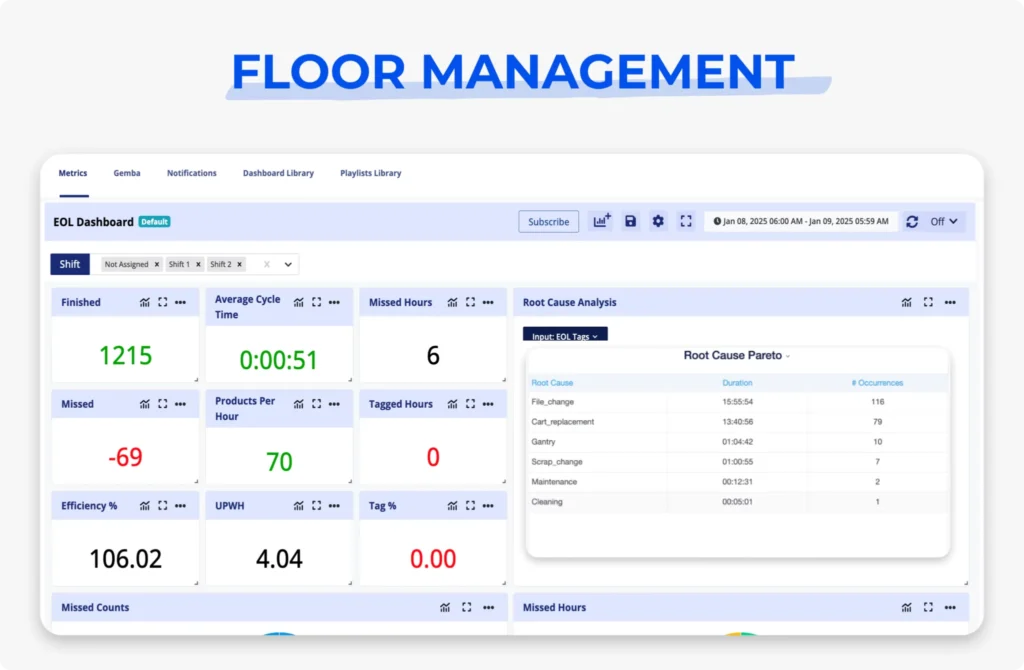Screen dimensions: 1024x670
Task: Open the Root Cause Pareto selector
Action: click(x=737, y=355)
